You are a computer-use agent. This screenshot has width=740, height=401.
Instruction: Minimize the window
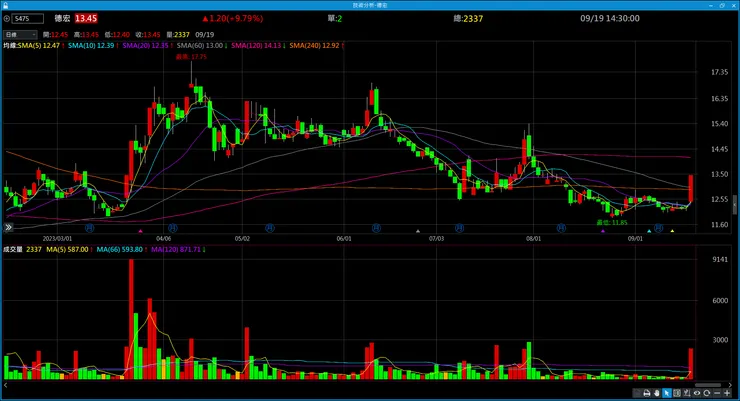(x=711, y=5)
